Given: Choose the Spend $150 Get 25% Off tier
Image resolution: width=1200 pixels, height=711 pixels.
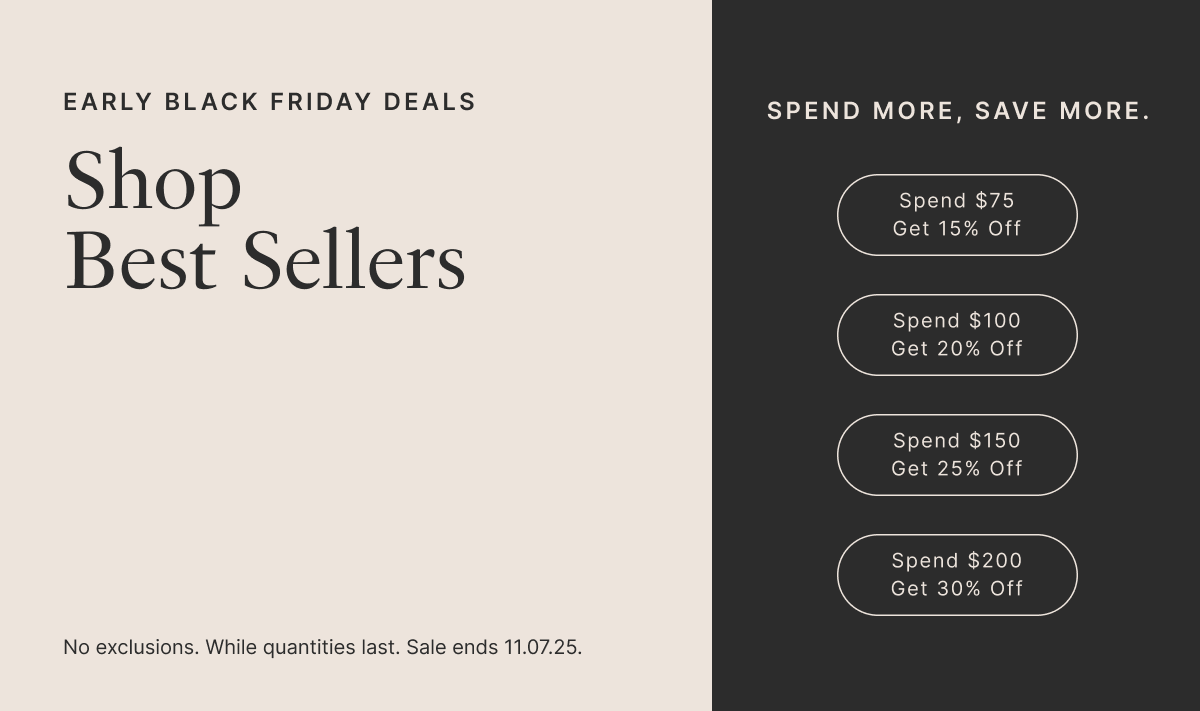Looking at the screenshot, I should [x=957, y=455].
